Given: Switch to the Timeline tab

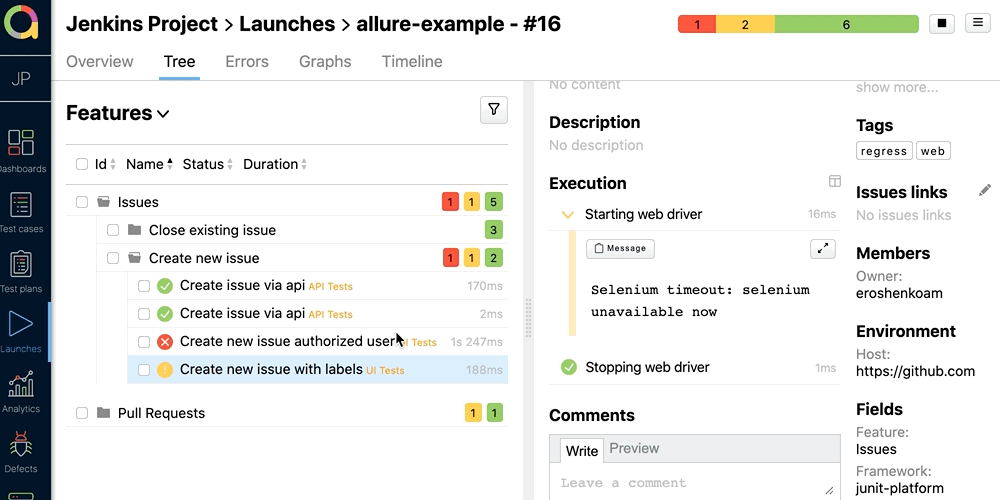Looking at the screenshot, I should 412,62.
